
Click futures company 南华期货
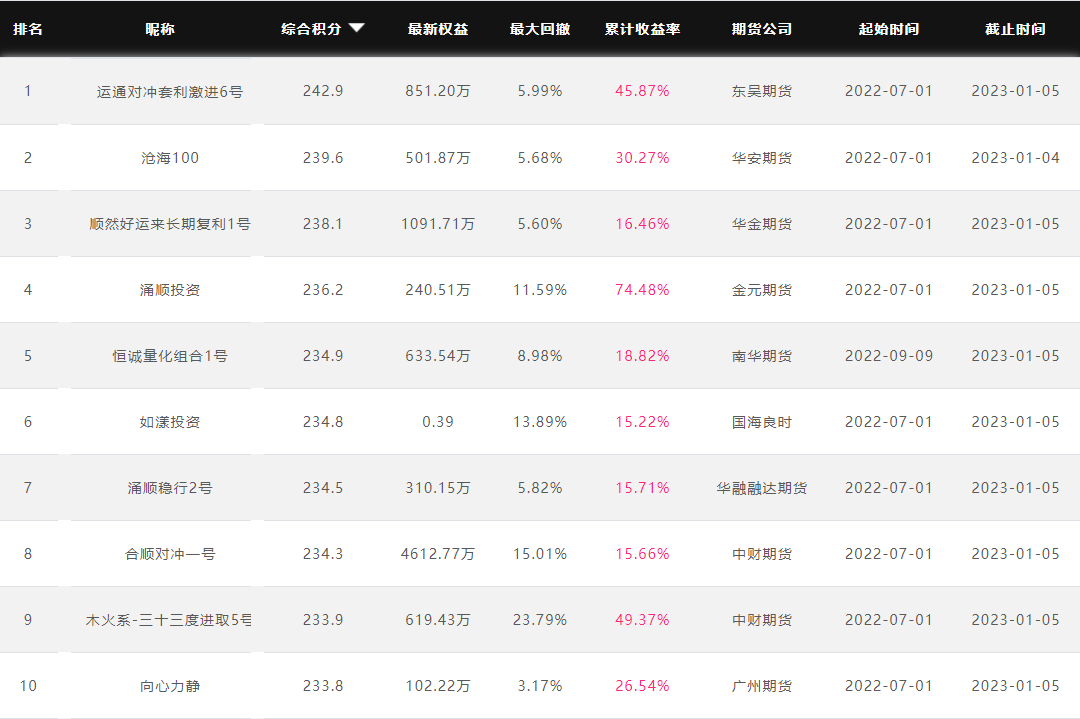pos(762,356)
